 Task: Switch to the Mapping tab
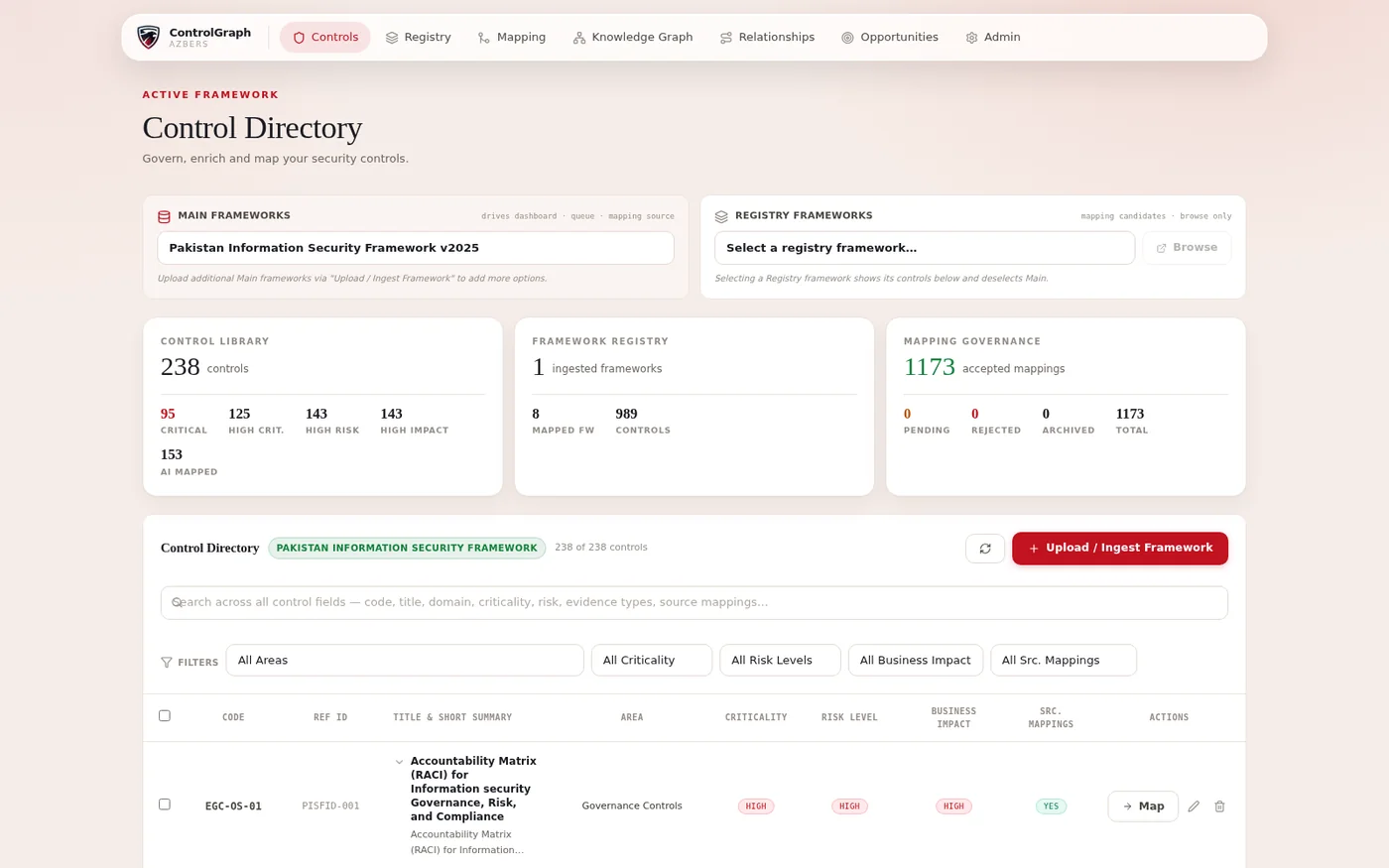[x=512, y=38]
